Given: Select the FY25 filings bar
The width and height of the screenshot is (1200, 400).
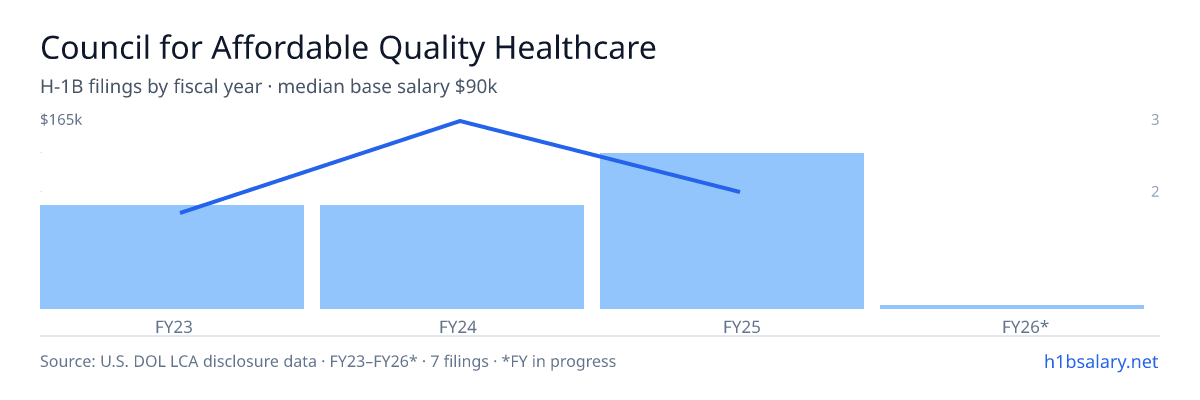Looking at the screenshot, I should click(732, 231).
